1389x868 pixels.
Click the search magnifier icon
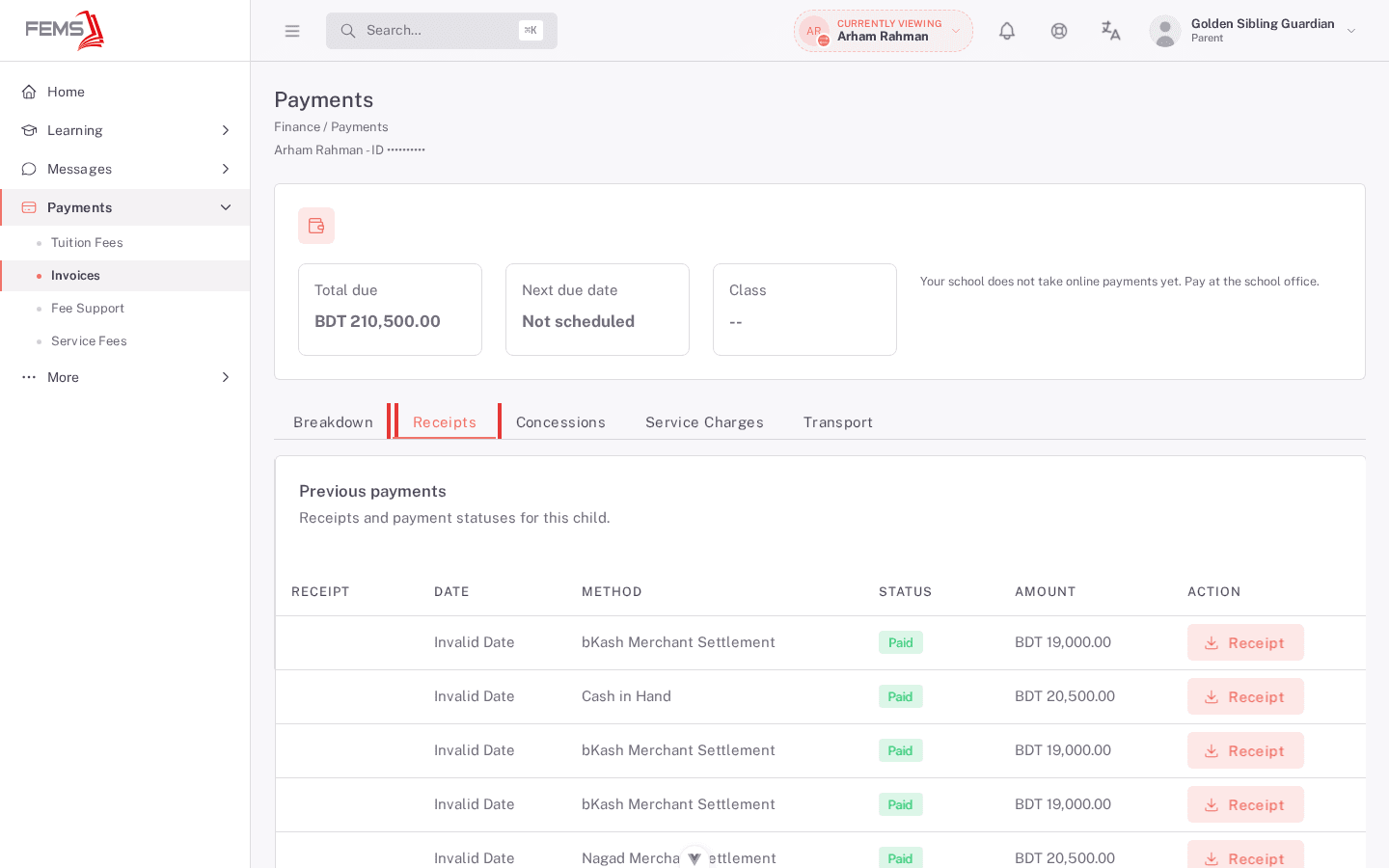pos(348,31)
